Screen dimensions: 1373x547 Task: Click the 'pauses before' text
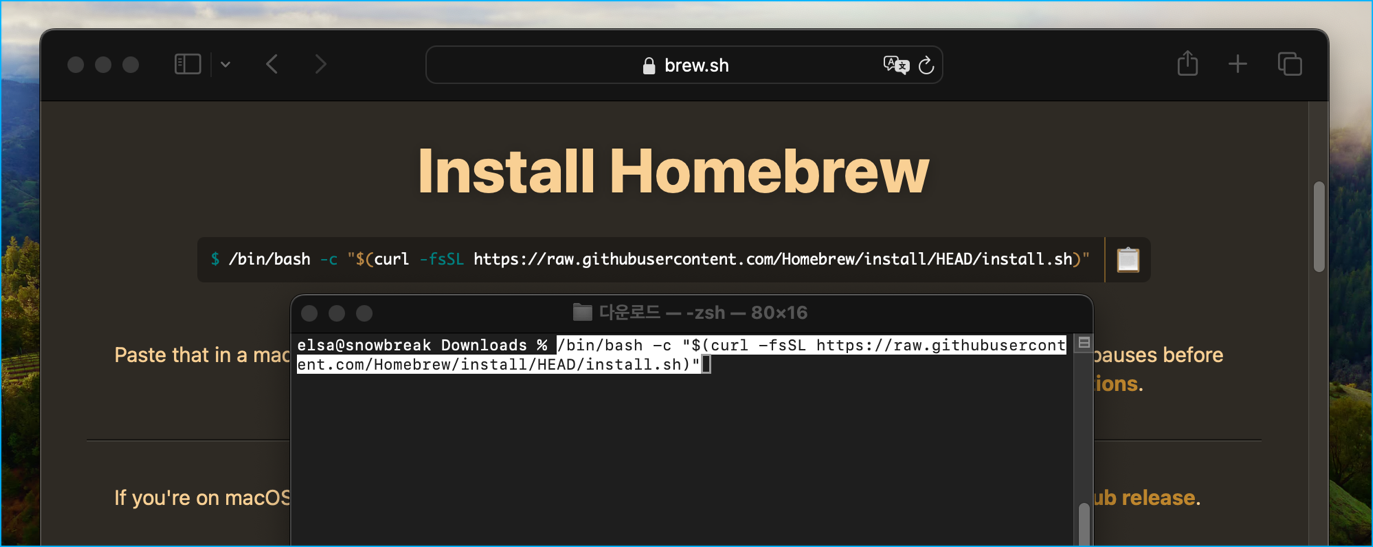click(x=1158, y=355)
